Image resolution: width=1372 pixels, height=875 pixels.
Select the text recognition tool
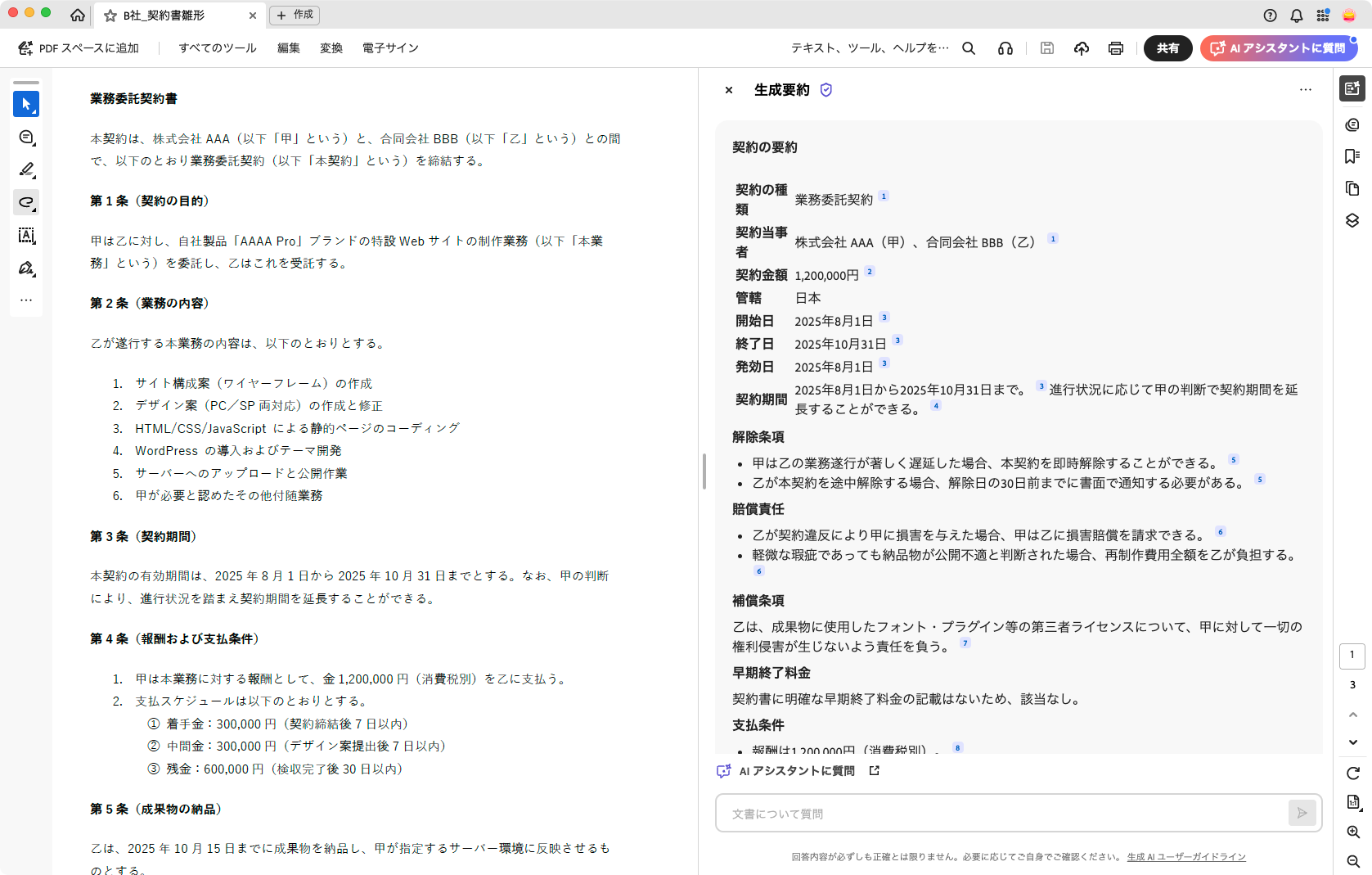click(26, 236)
